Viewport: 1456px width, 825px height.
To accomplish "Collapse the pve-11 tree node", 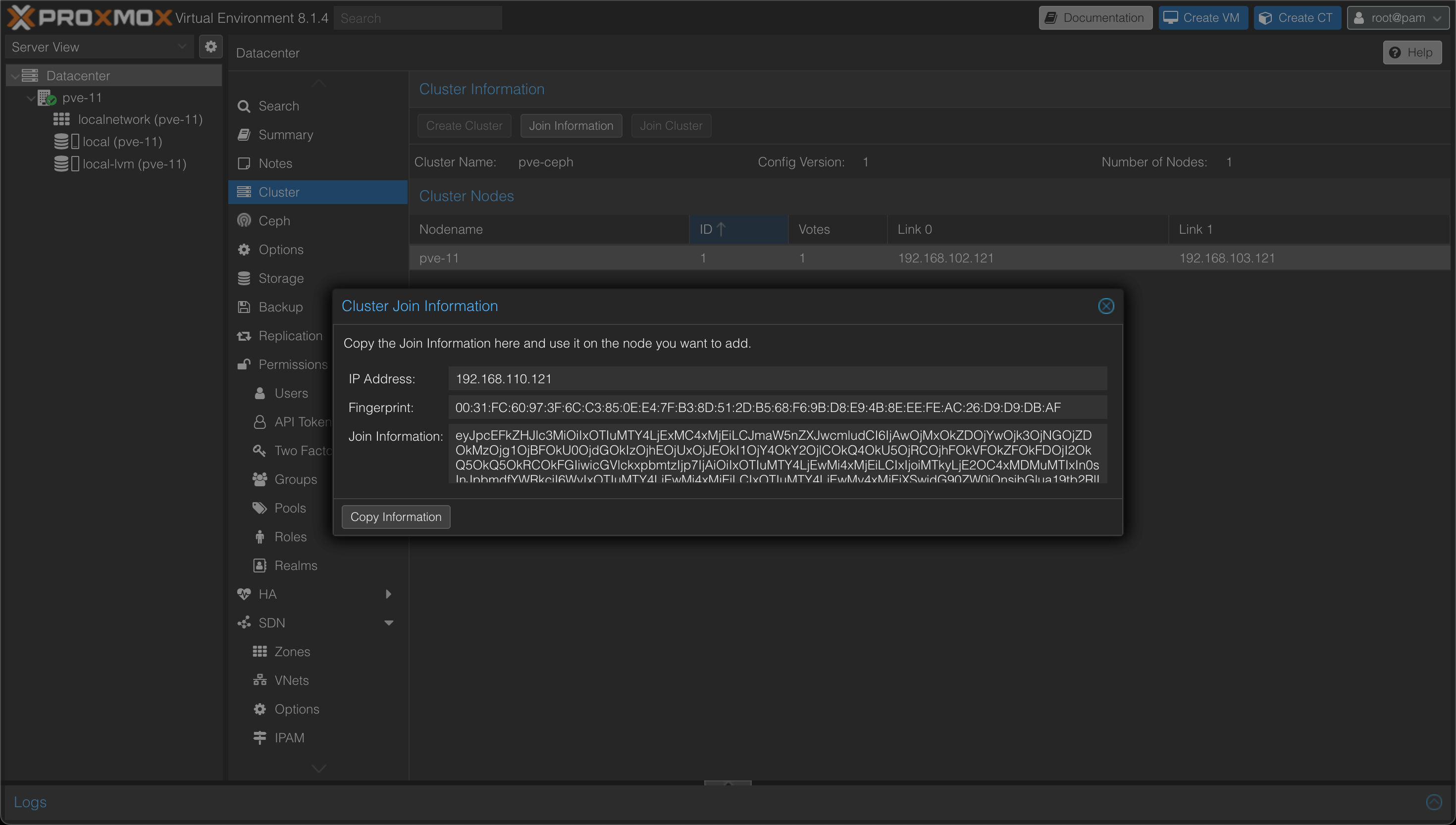I will click(x=31, y=98).
